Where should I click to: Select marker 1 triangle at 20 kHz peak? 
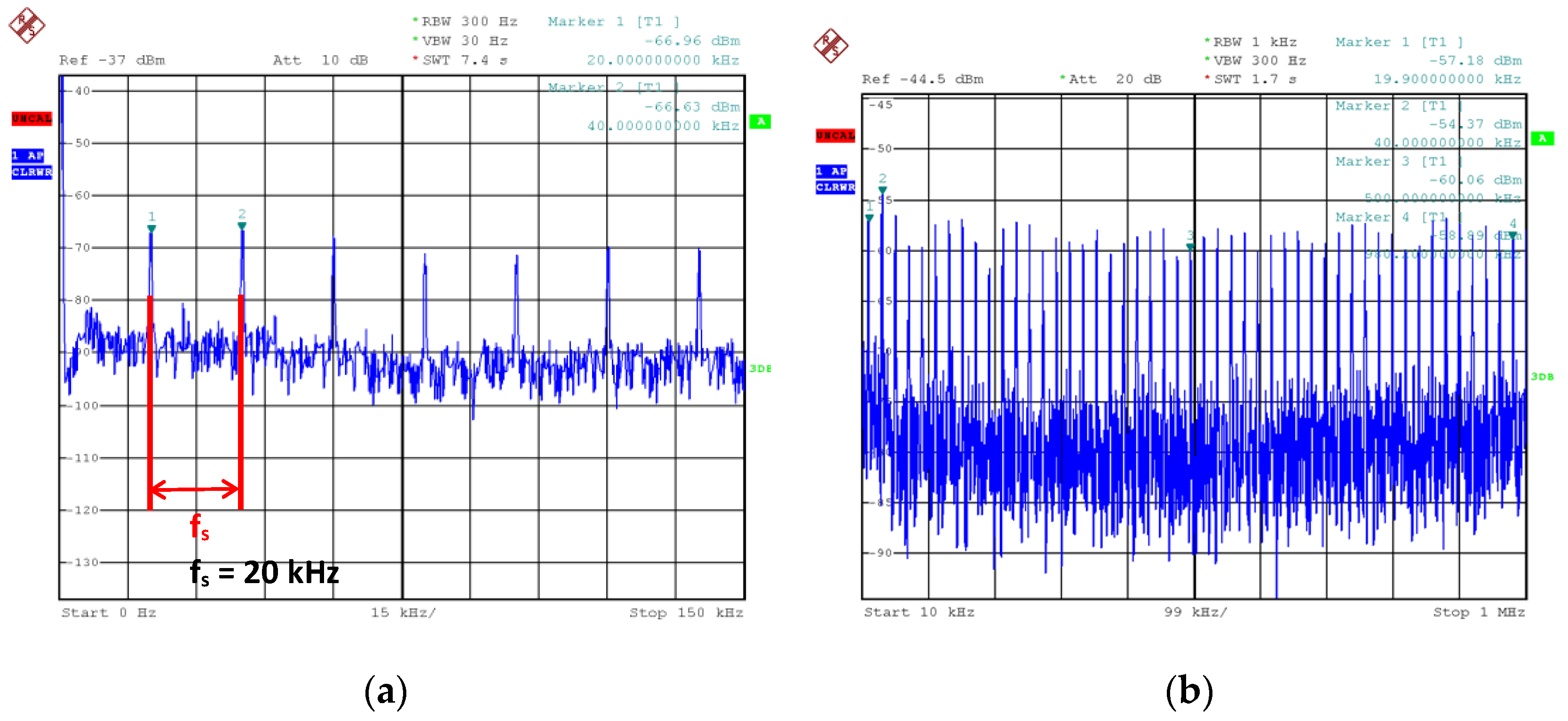pyautogui.click(x=151, y=228)
